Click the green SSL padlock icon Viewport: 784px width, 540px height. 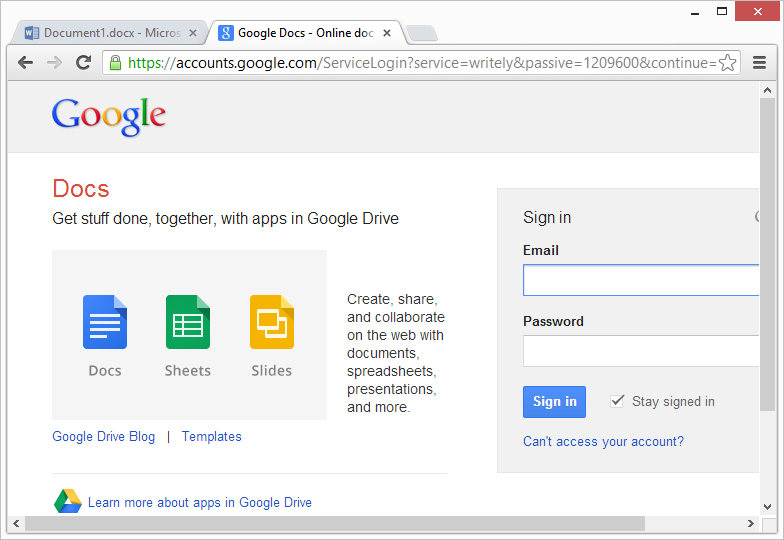click(x=116, y=63)
